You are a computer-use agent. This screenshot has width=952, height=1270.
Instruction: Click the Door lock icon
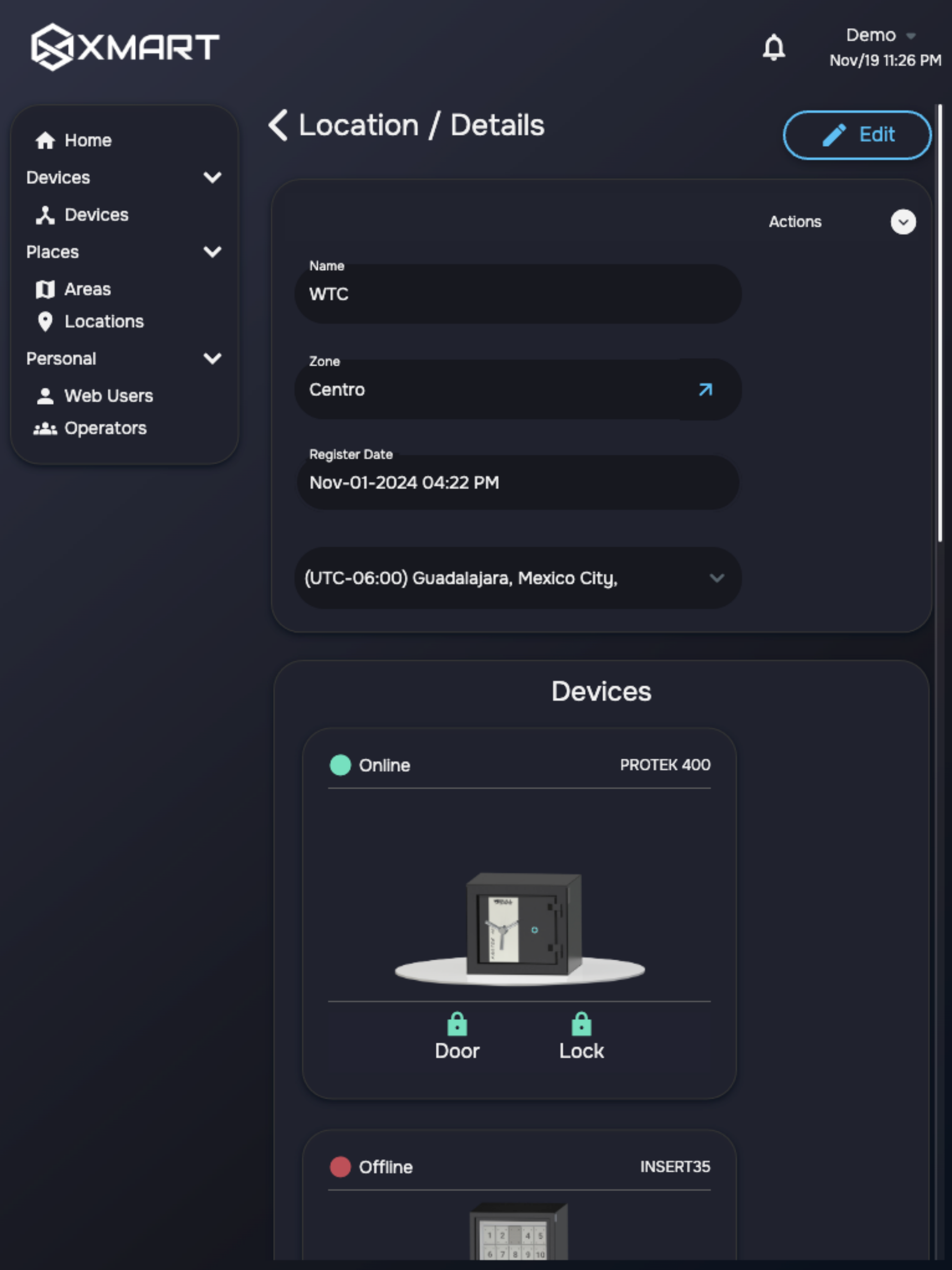[x=457, y=1024]
